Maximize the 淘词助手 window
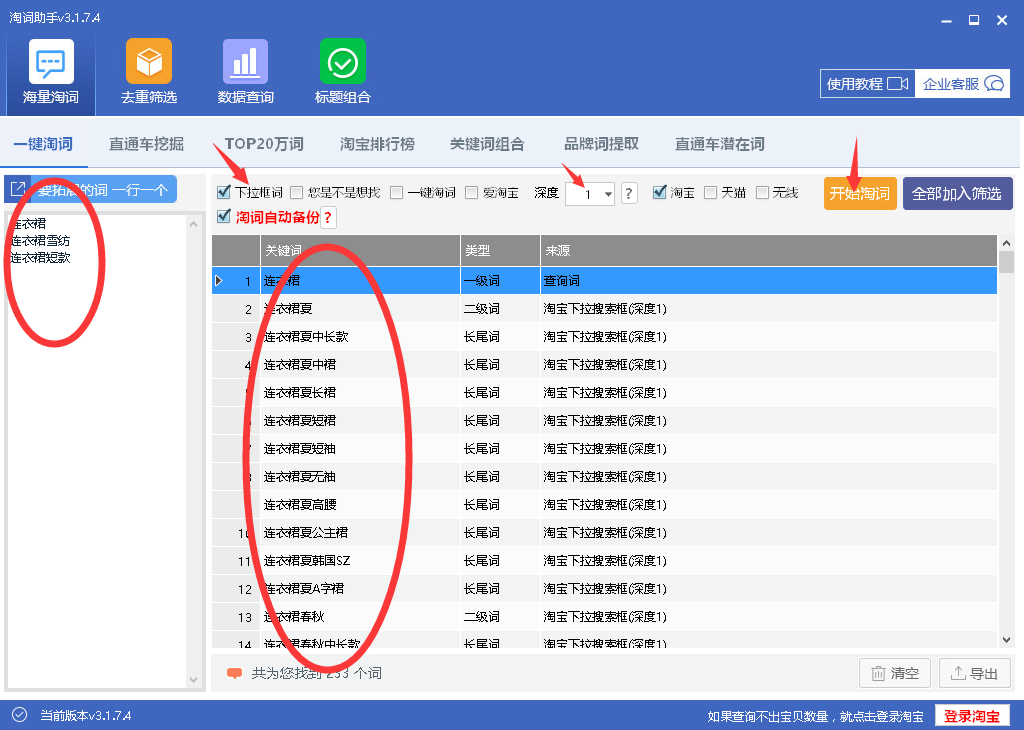This screenshot has height=730, width=1024. 974,20
